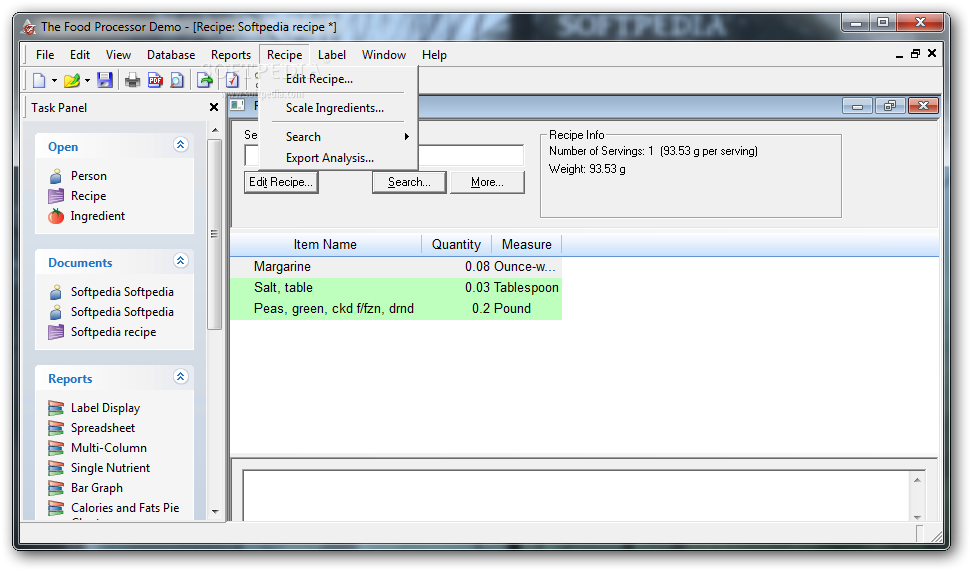The width and height of the screenshot is (971, 571).
Task: Select the Margarine ingredient row
Action: pos(396,266)
